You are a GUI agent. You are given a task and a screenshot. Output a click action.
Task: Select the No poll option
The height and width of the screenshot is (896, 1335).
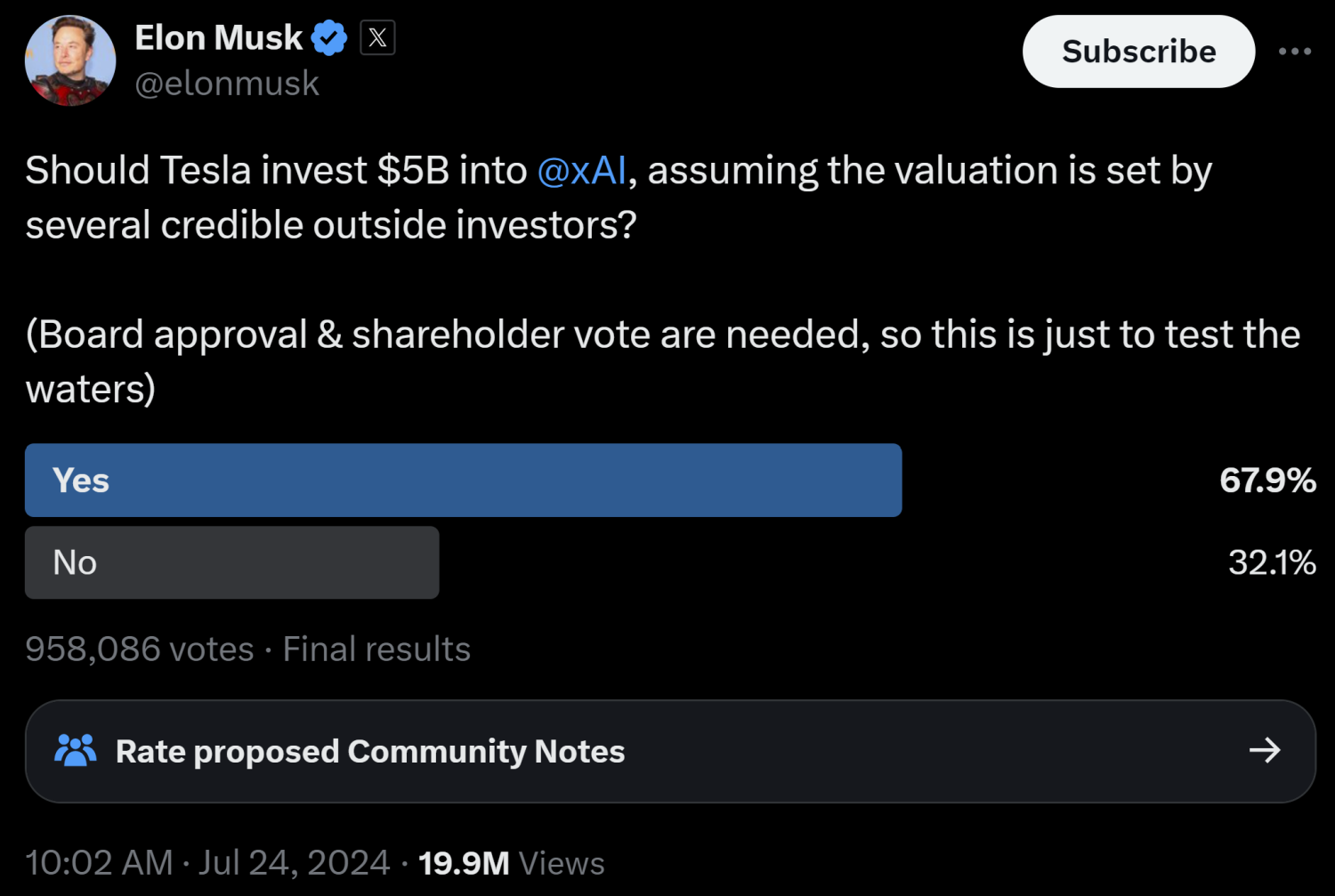pos(231,562)
